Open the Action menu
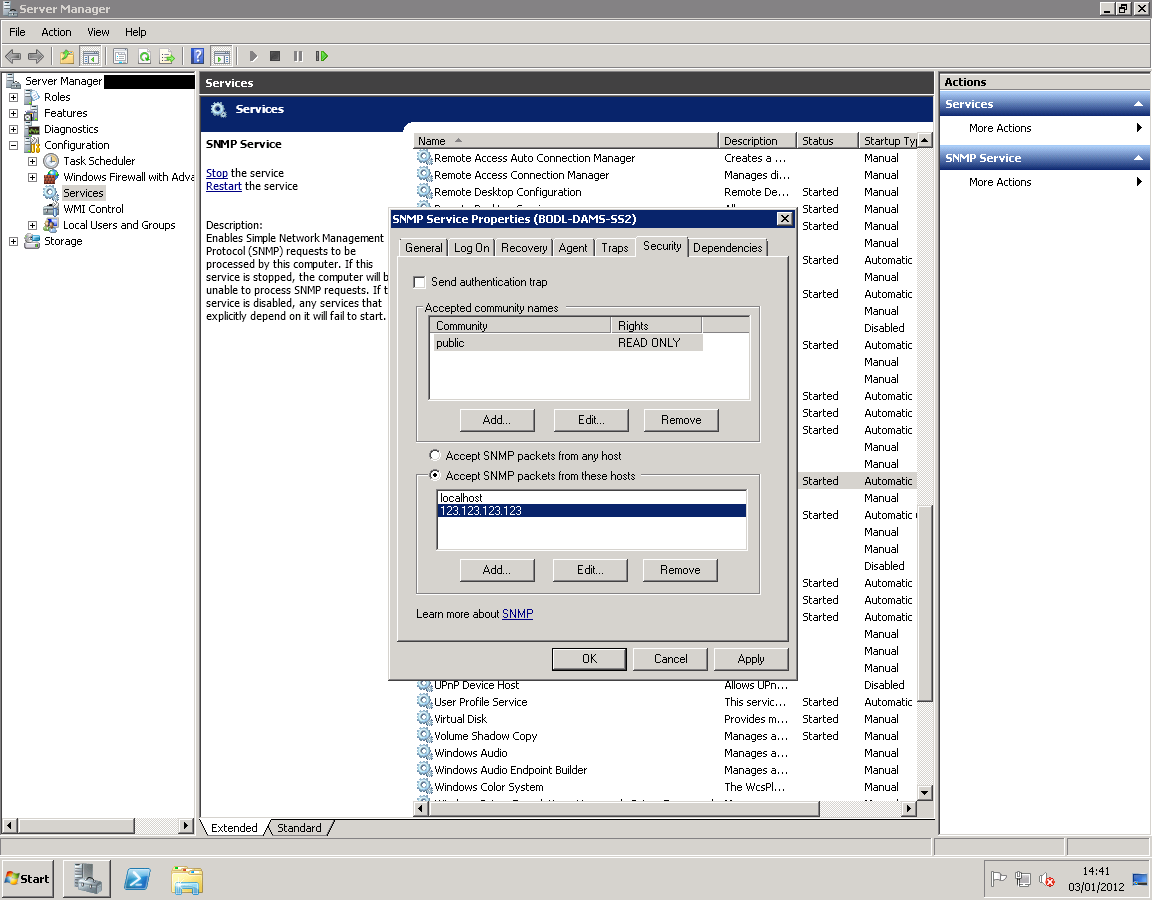Image resolution: width=1152 pixels, height=900 pixels. (56, 32)
